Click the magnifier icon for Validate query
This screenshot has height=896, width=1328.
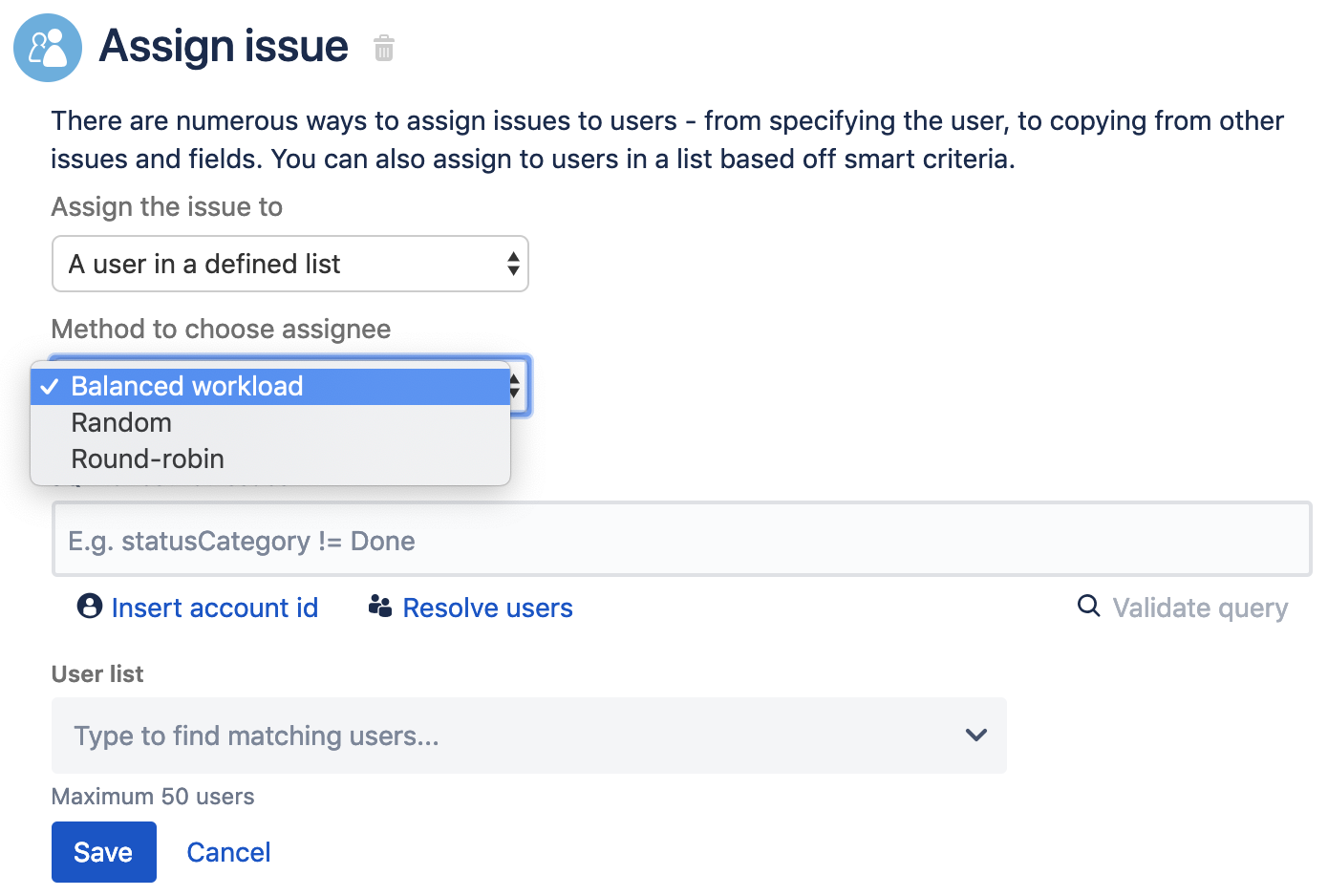click(x=1088, y=606)
